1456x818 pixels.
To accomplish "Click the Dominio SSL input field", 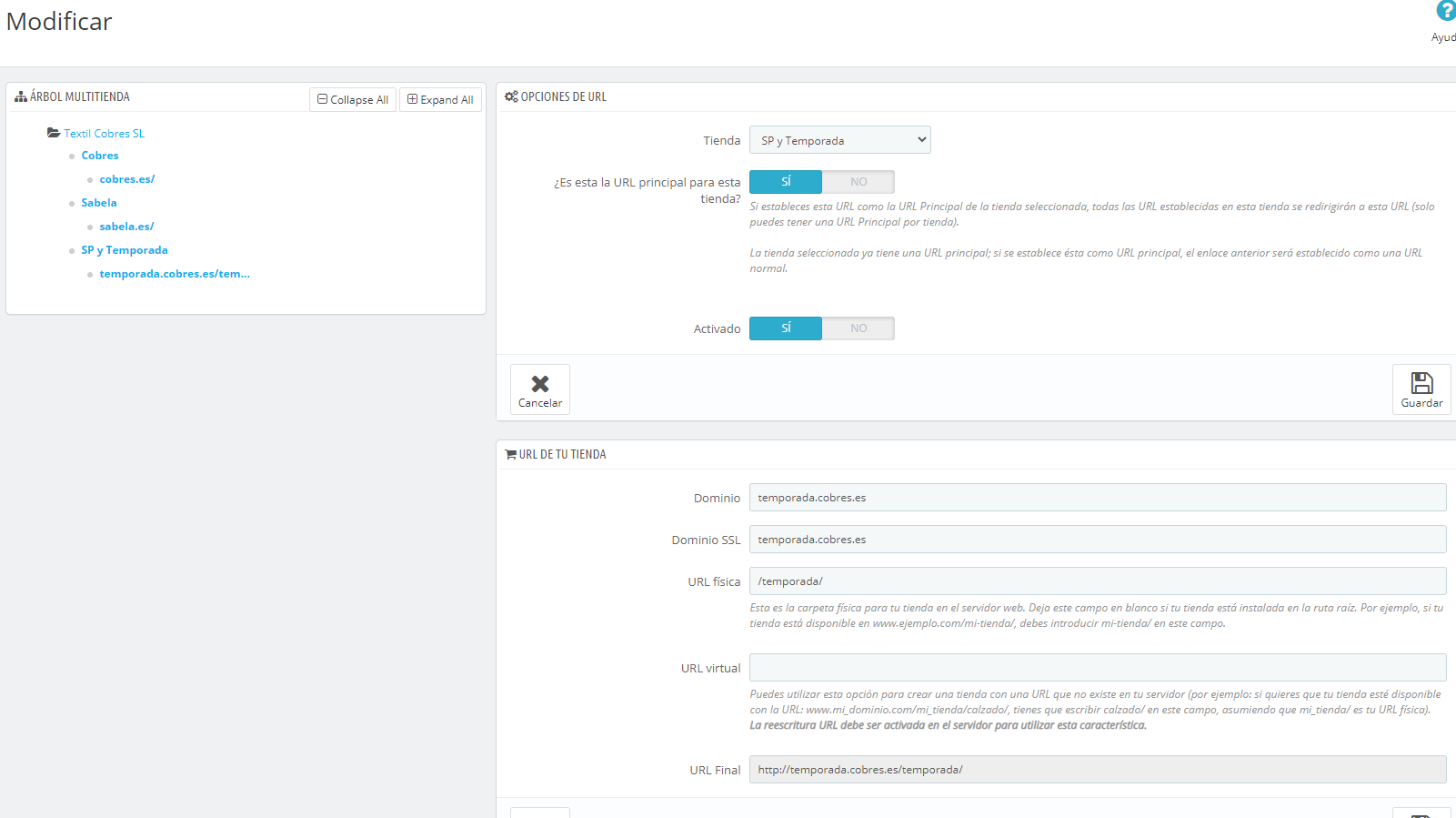I will click(x=1098, y=540).
